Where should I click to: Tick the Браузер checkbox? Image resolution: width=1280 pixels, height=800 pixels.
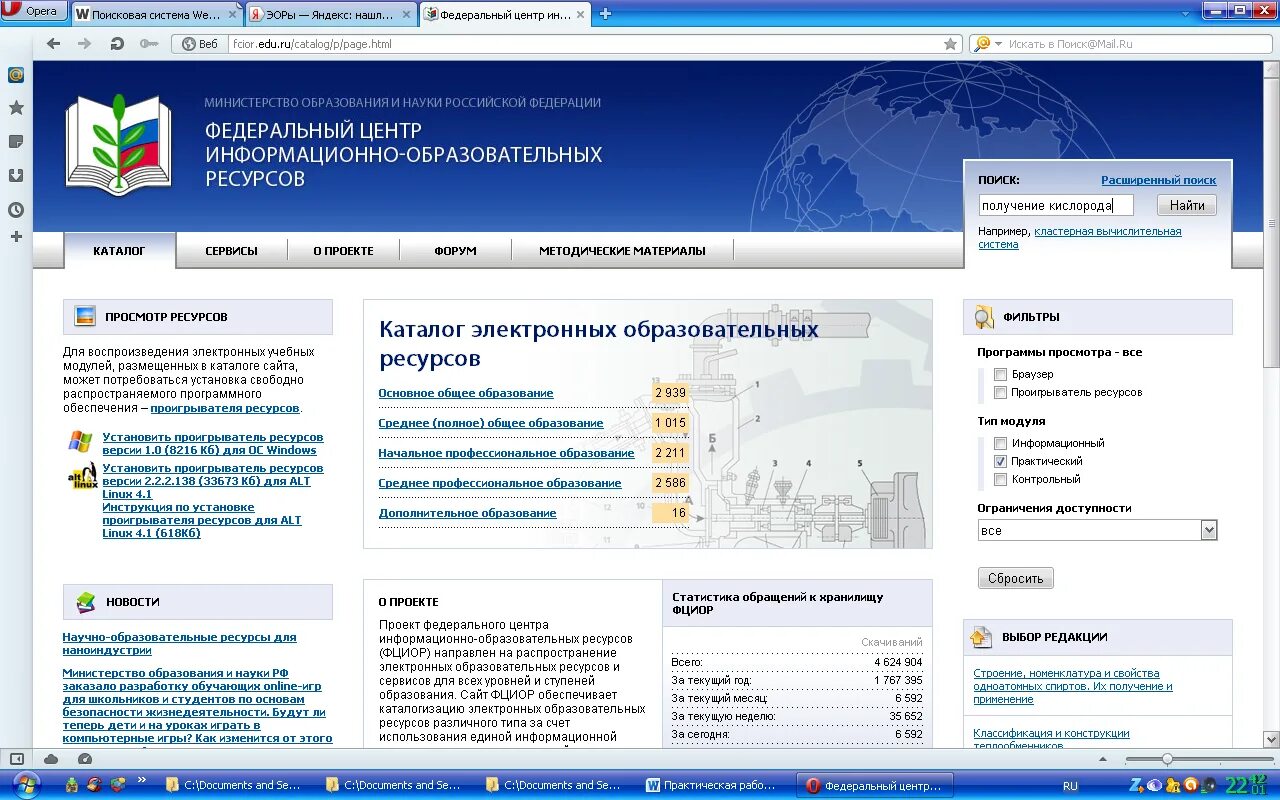1001,375
